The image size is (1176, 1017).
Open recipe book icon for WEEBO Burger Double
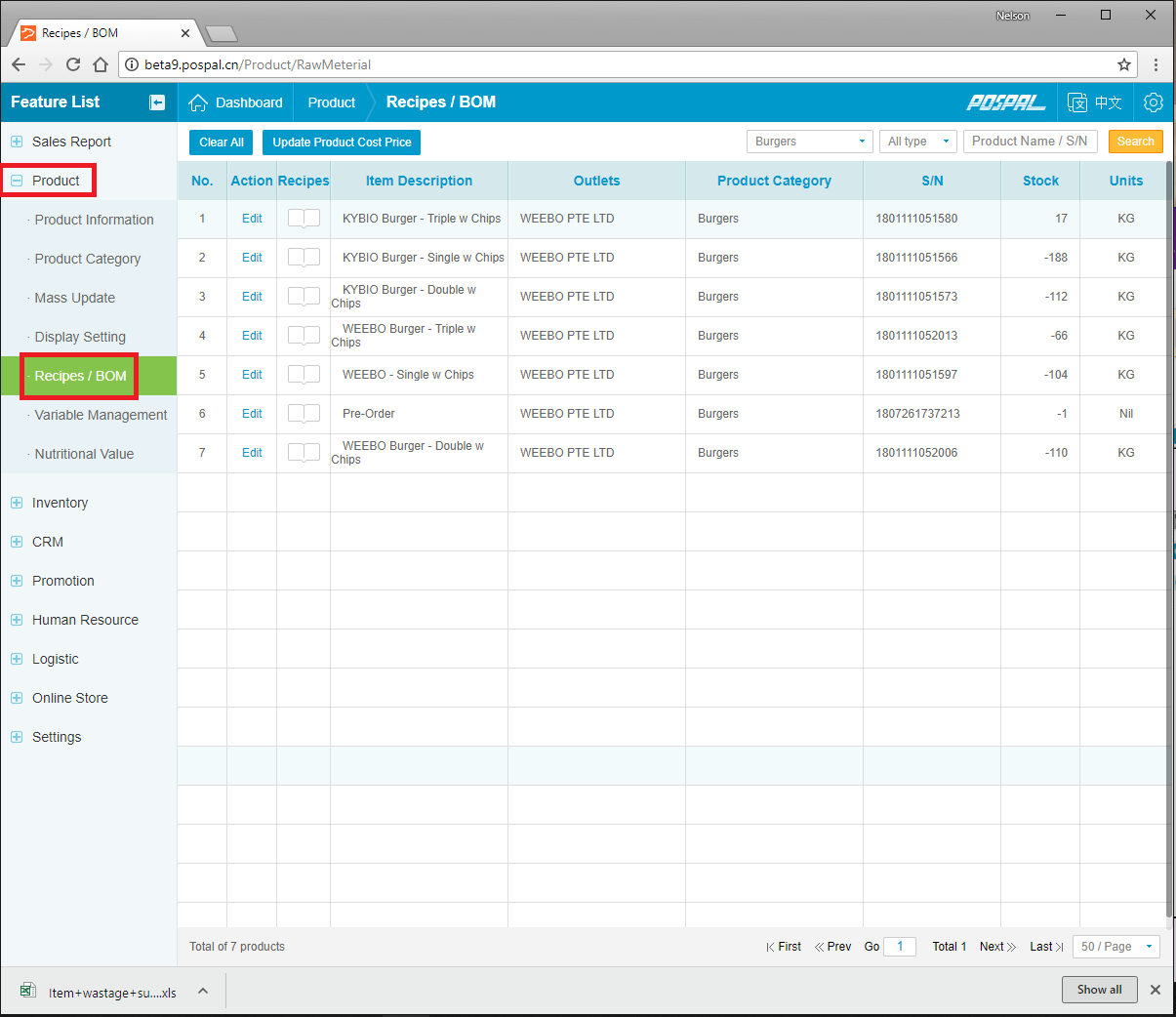point(304,453)
